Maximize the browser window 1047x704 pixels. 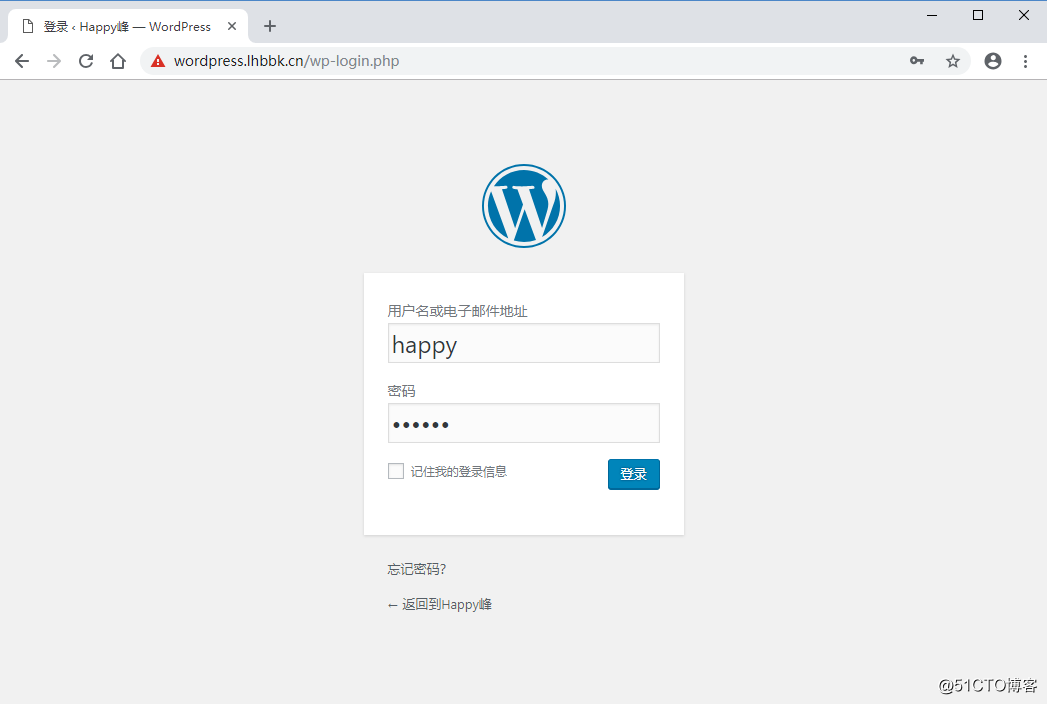coord(978,15)
